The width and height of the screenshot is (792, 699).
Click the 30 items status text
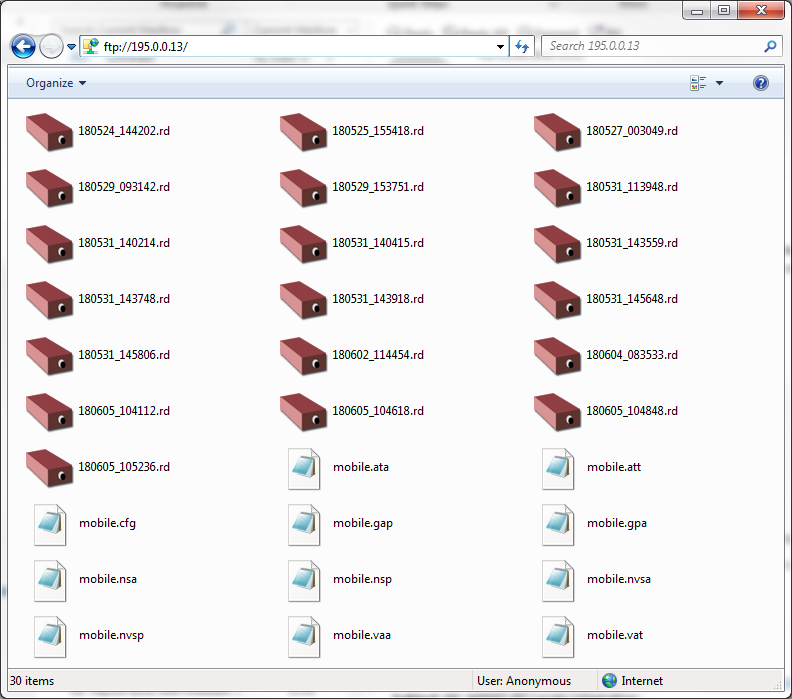click(x=32, y=681)
